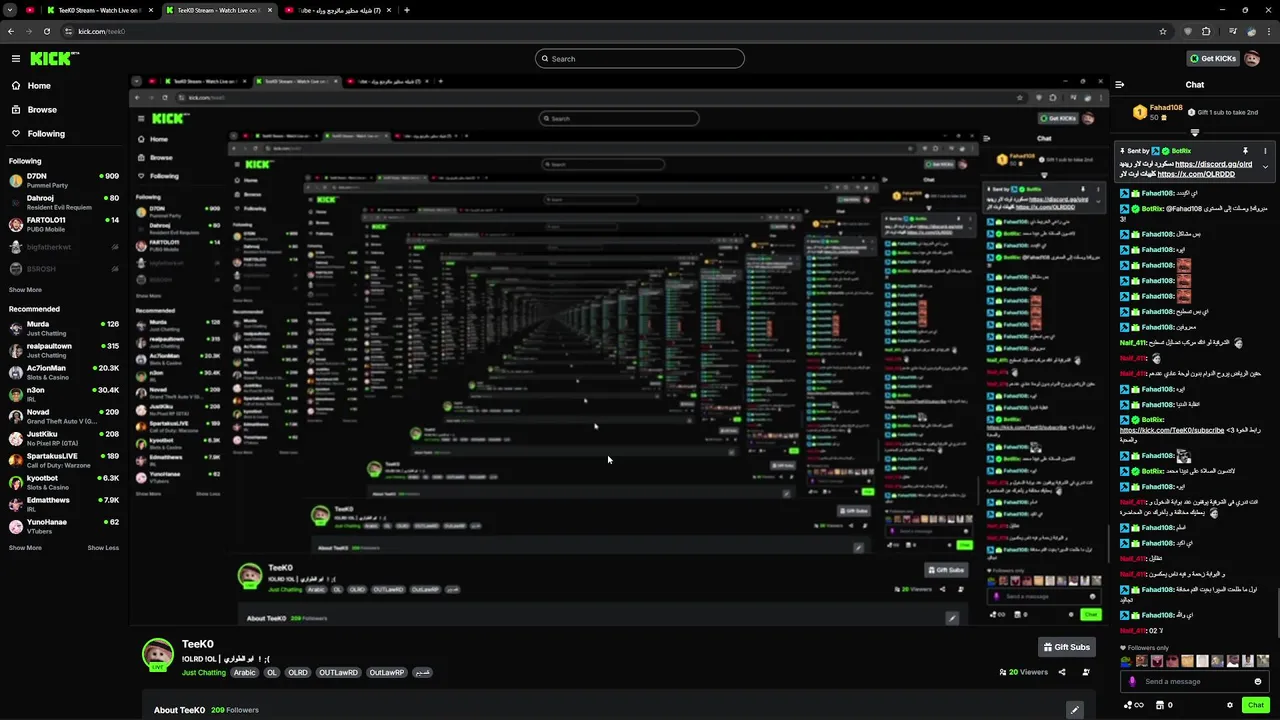Click the Gift Subs button
Viewport: 1280px width, 720px height.
pyautogui.click(x=1065, y=647)
